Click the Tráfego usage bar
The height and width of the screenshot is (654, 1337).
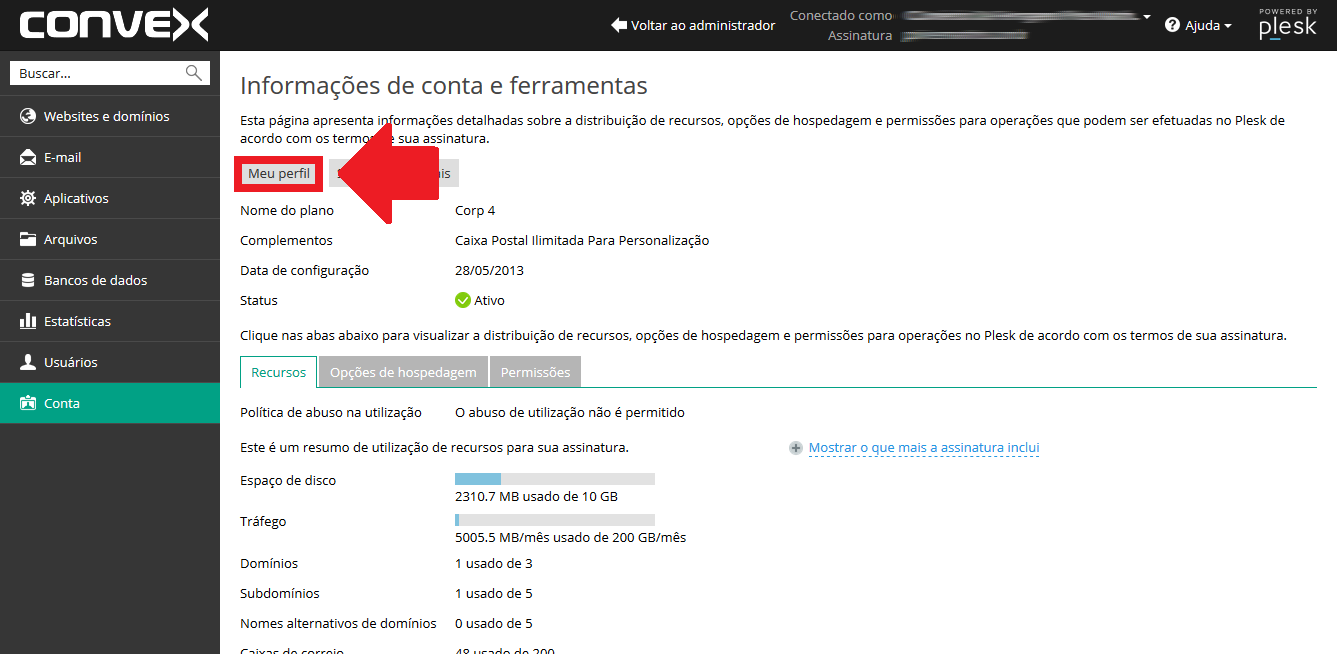point(555,520)
